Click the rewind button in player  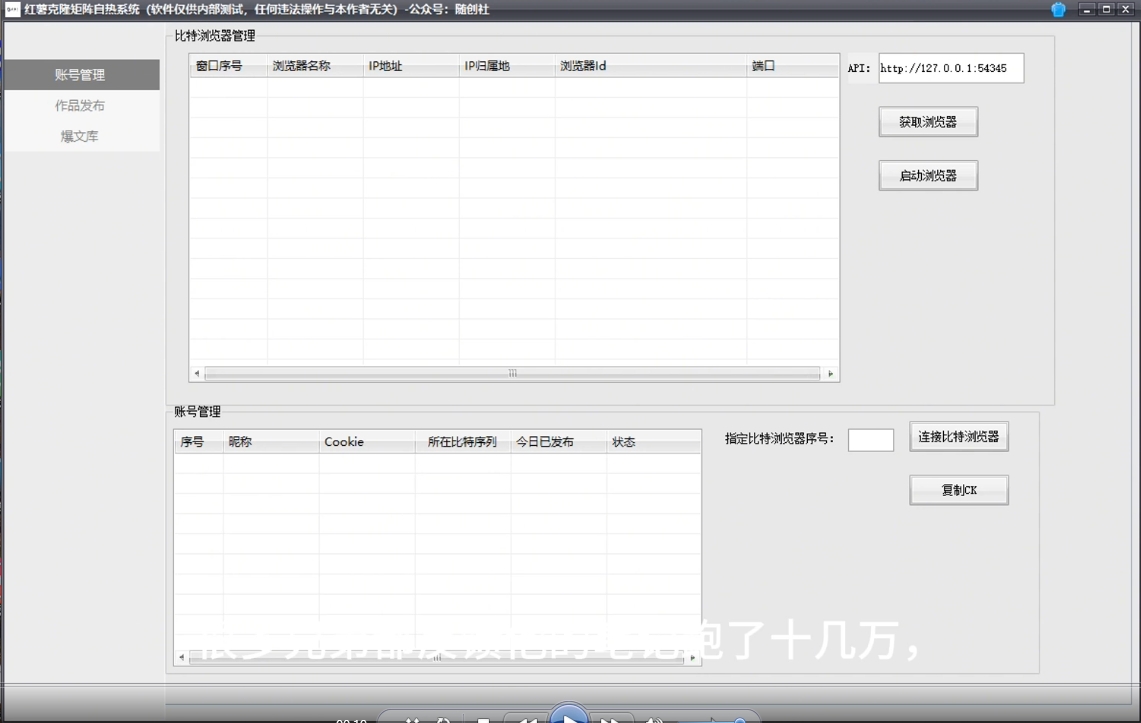click(x=526, y=719)
